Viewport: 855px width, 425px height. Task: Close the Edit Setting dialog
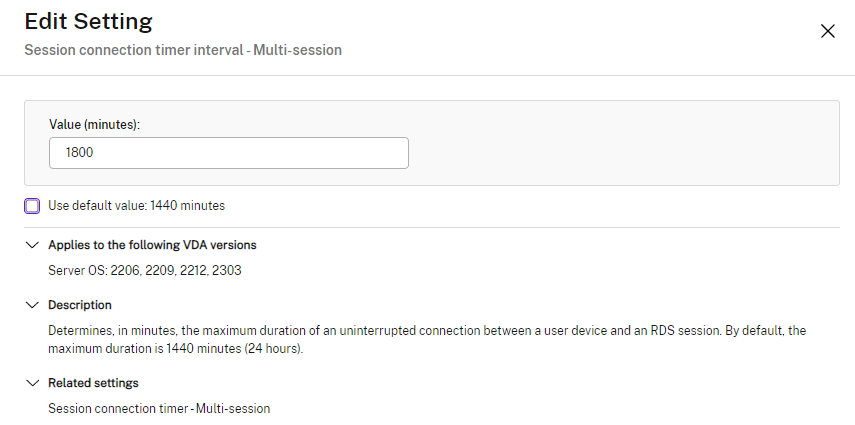(x=827, y=31)
